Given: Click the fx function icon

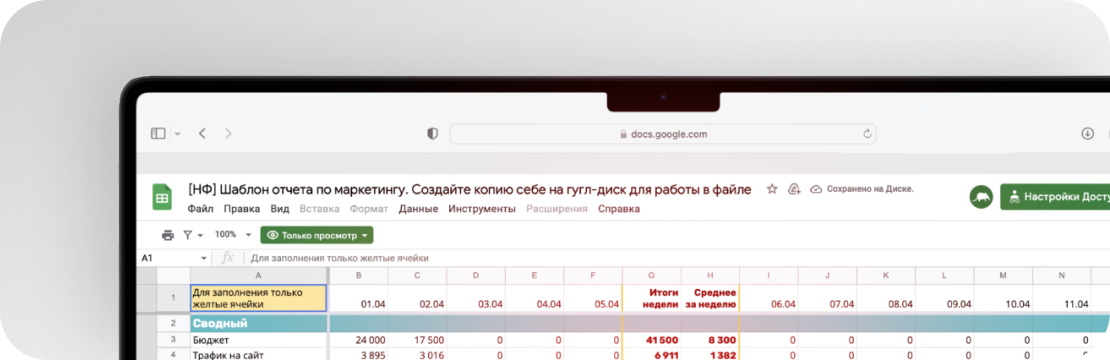Looking at the screenshot, I should click(x=227, y=258).
